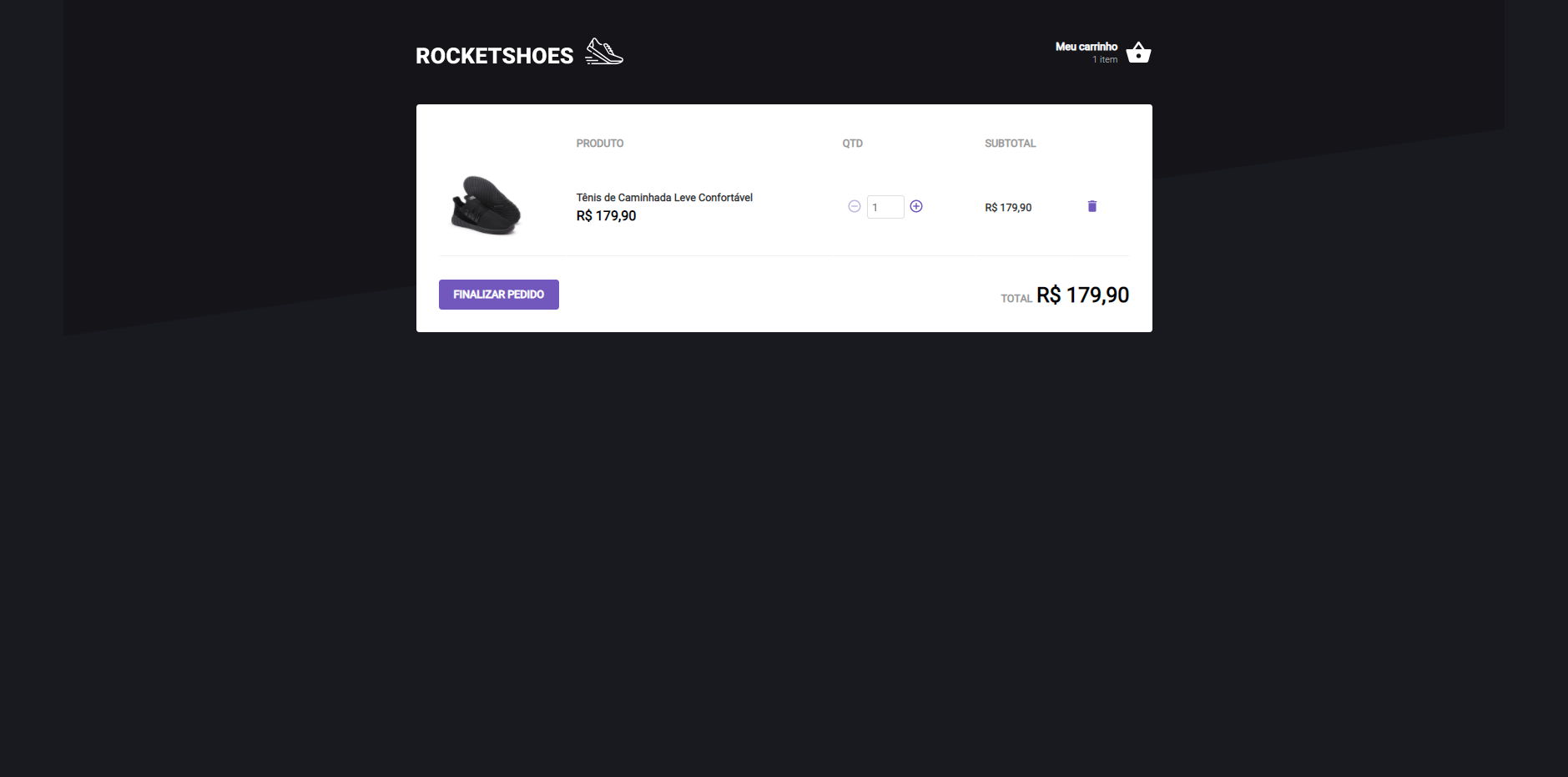Click the circled subtract symbol in QTD column
The width and height of the screenshot is (1568, 777).
[854, 206]
